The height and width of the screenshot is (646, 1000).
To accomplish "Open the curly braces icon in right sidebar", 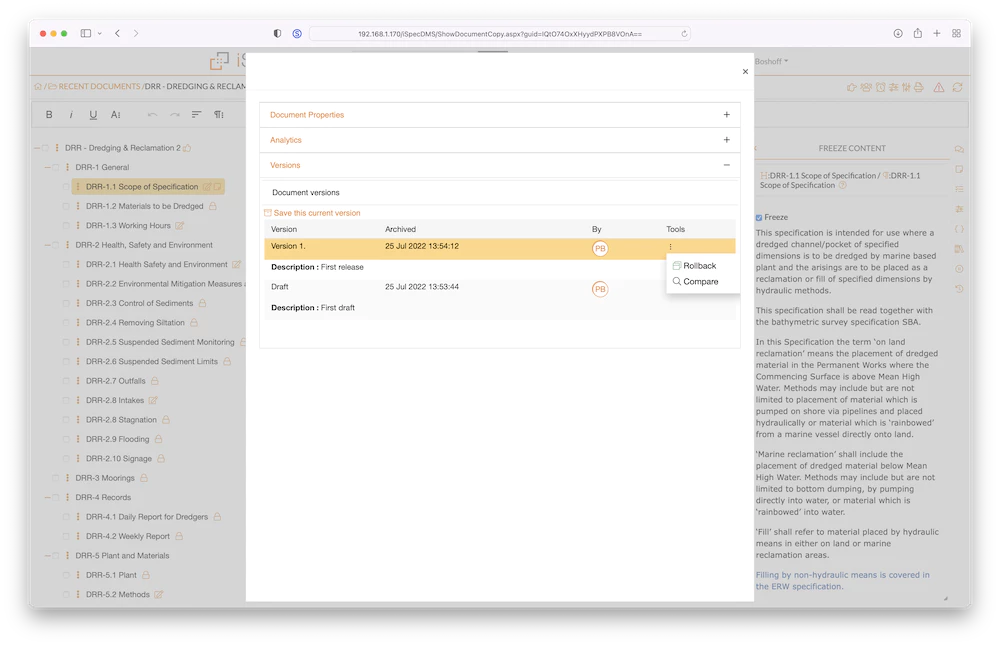I will (959, 229).
